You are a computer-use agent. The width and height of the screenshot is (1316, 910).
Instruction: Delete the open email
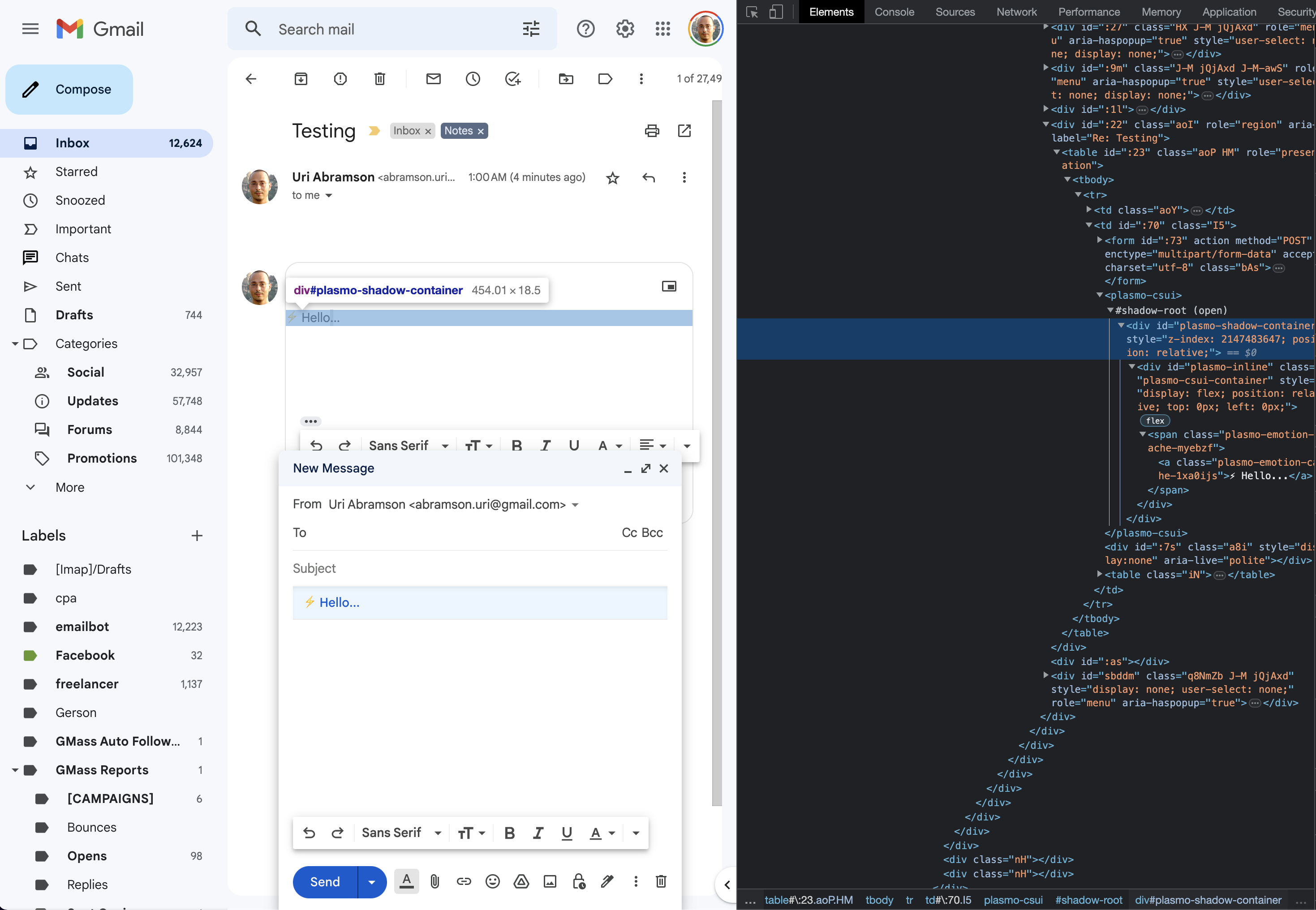point(379,79)
